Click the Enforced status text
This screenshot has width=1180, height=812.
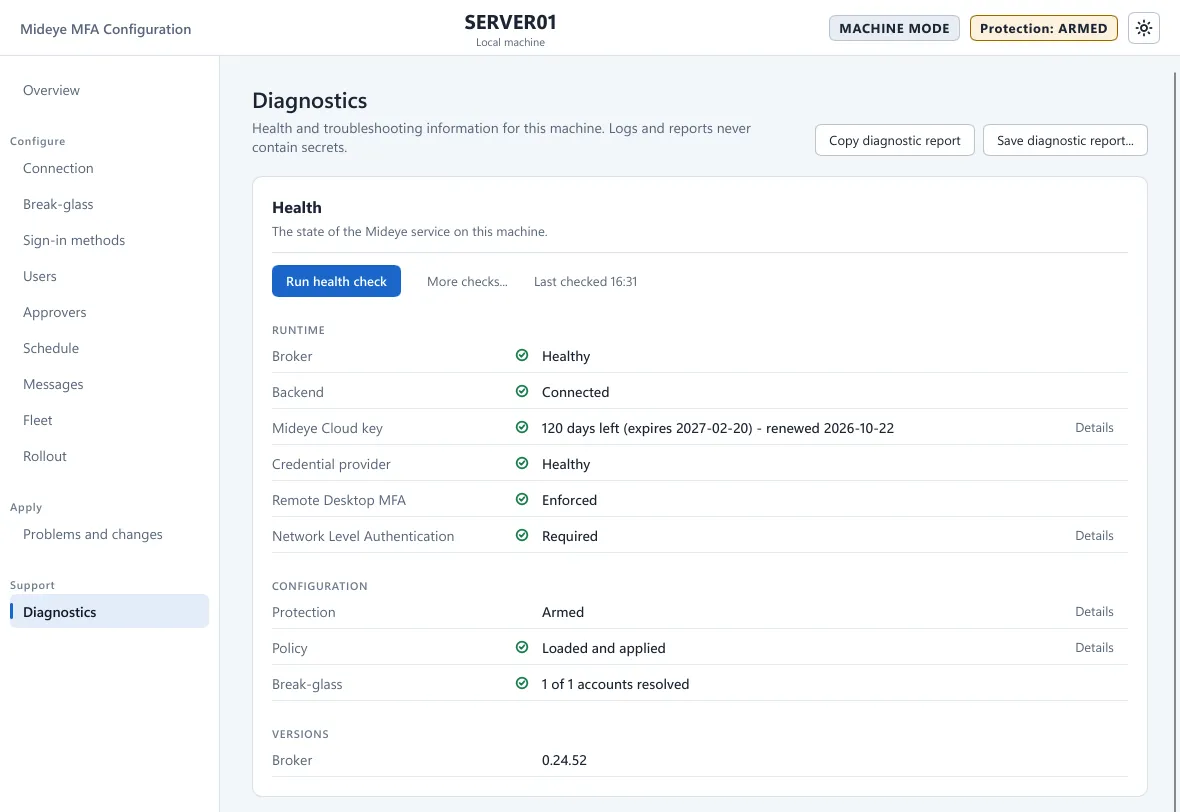tap(569, 500)
